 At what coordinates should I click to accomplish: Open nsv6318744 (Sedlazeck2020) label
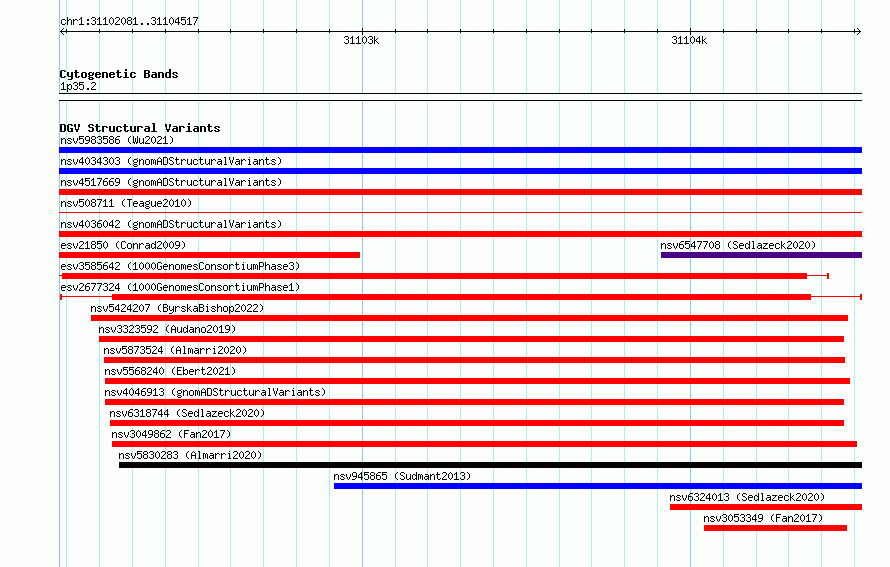click(187, 413)
